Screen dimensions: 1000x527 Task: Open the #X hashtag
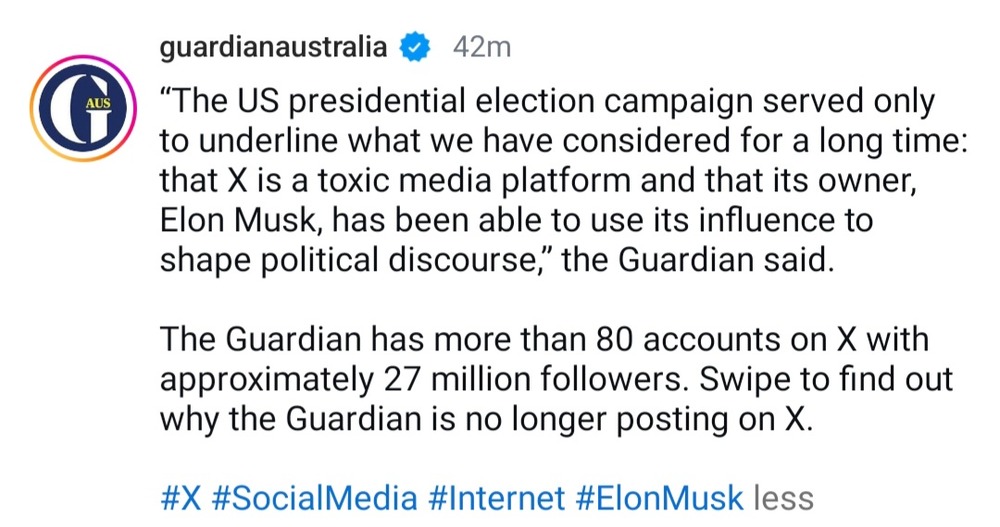click(x=181, y=497)
